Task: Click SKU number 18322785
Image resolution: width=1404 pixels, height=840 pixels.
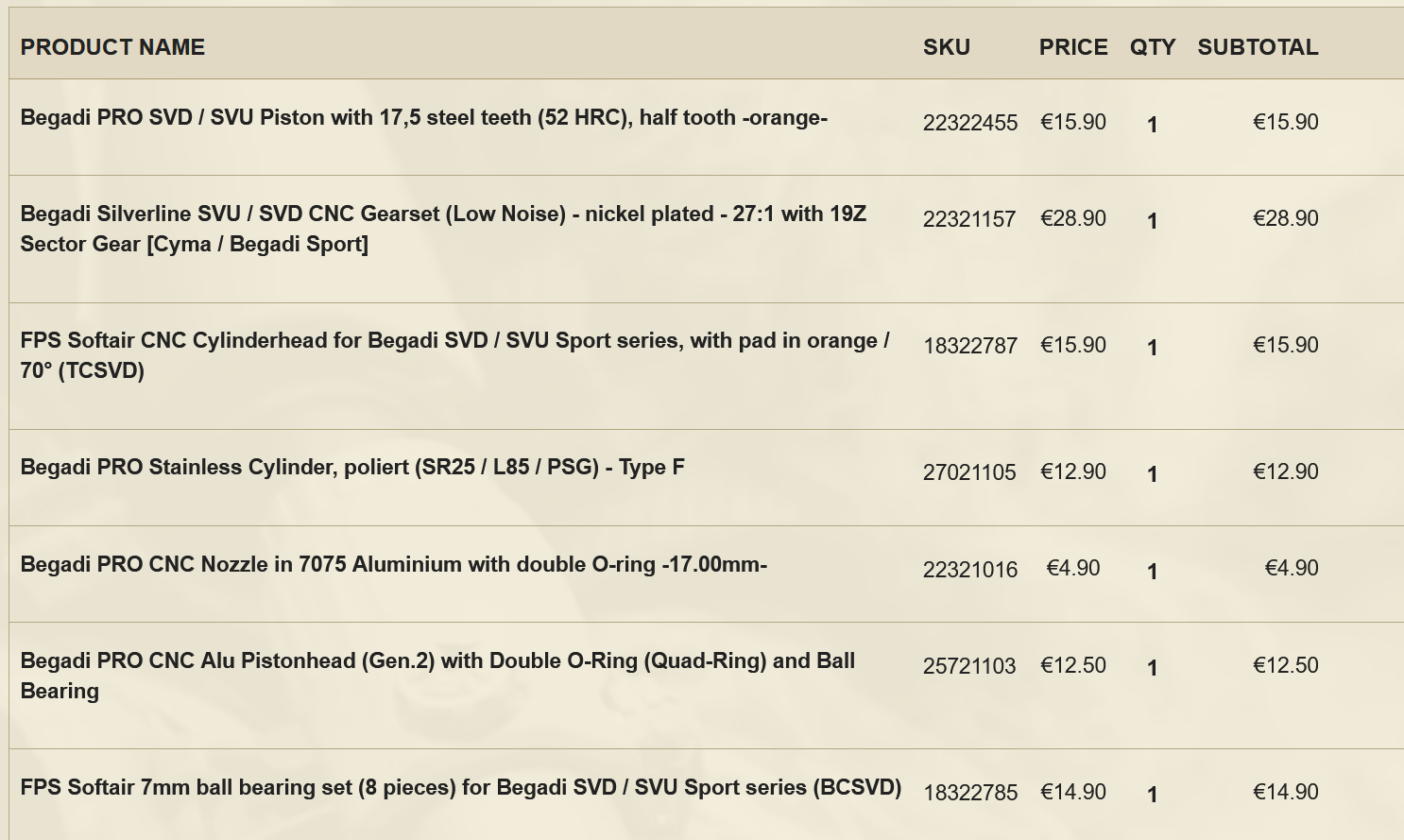Action: 970,793
